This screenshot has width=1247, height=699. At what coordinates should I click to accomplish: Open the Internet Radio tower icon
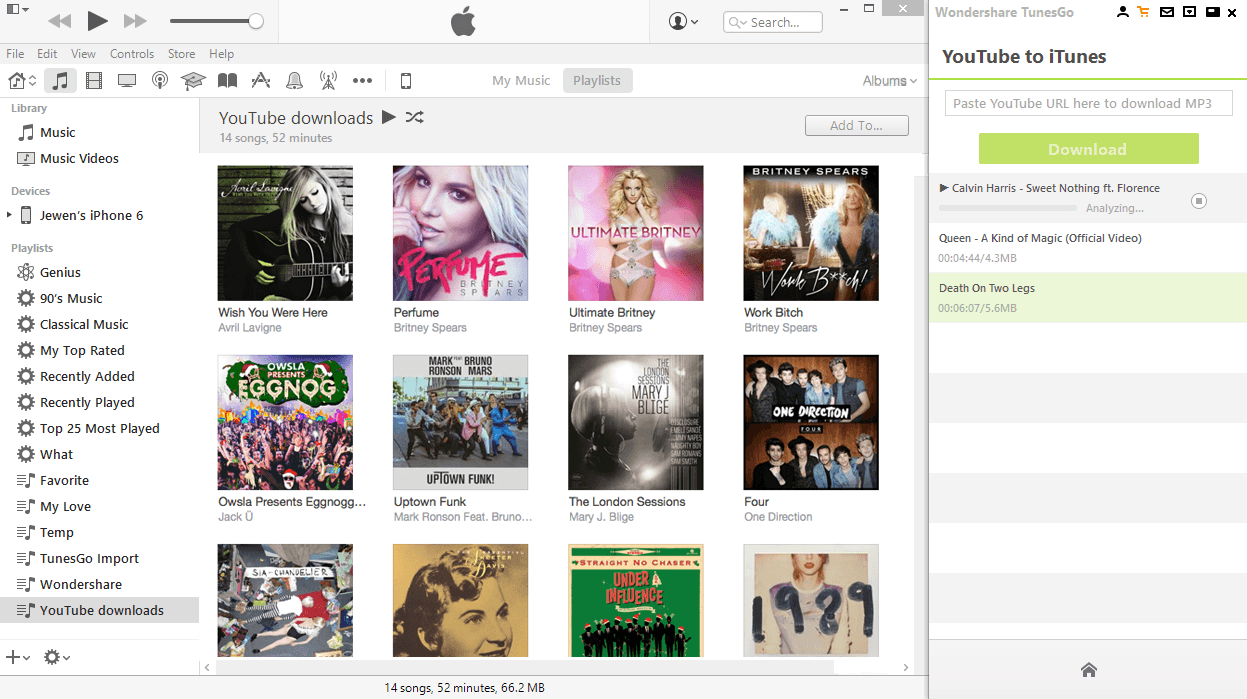(328, 81)
